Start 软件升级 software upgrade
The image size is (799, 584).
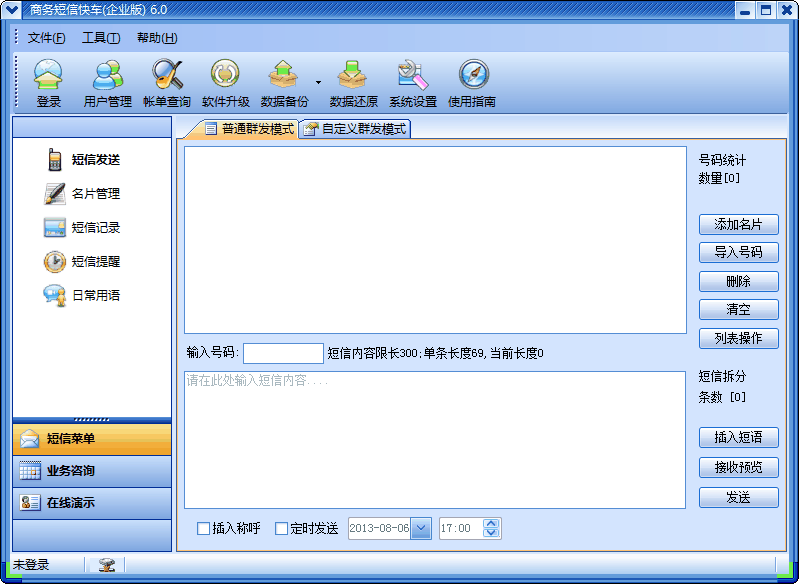coord(225,83)
